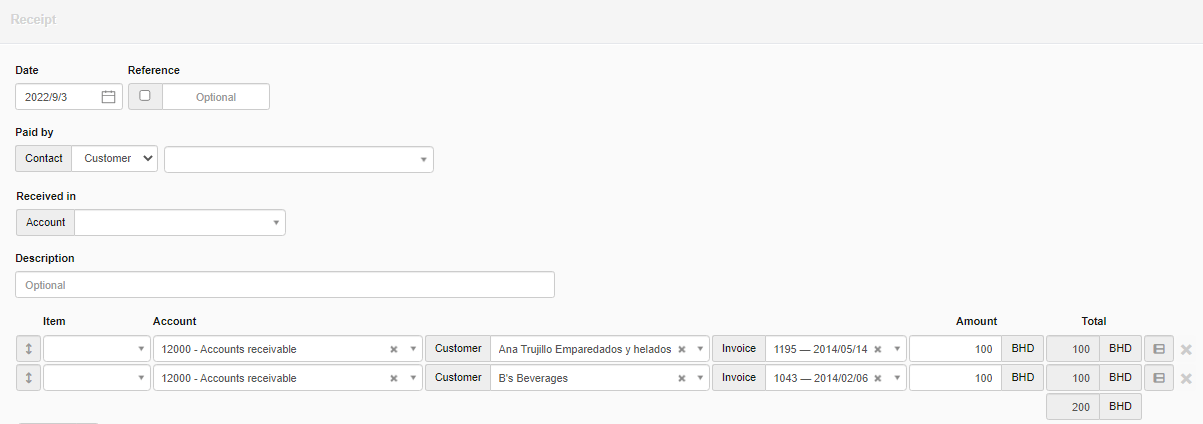
Task: Click Amount field in Ana Trujillo row
Action: 956,349
